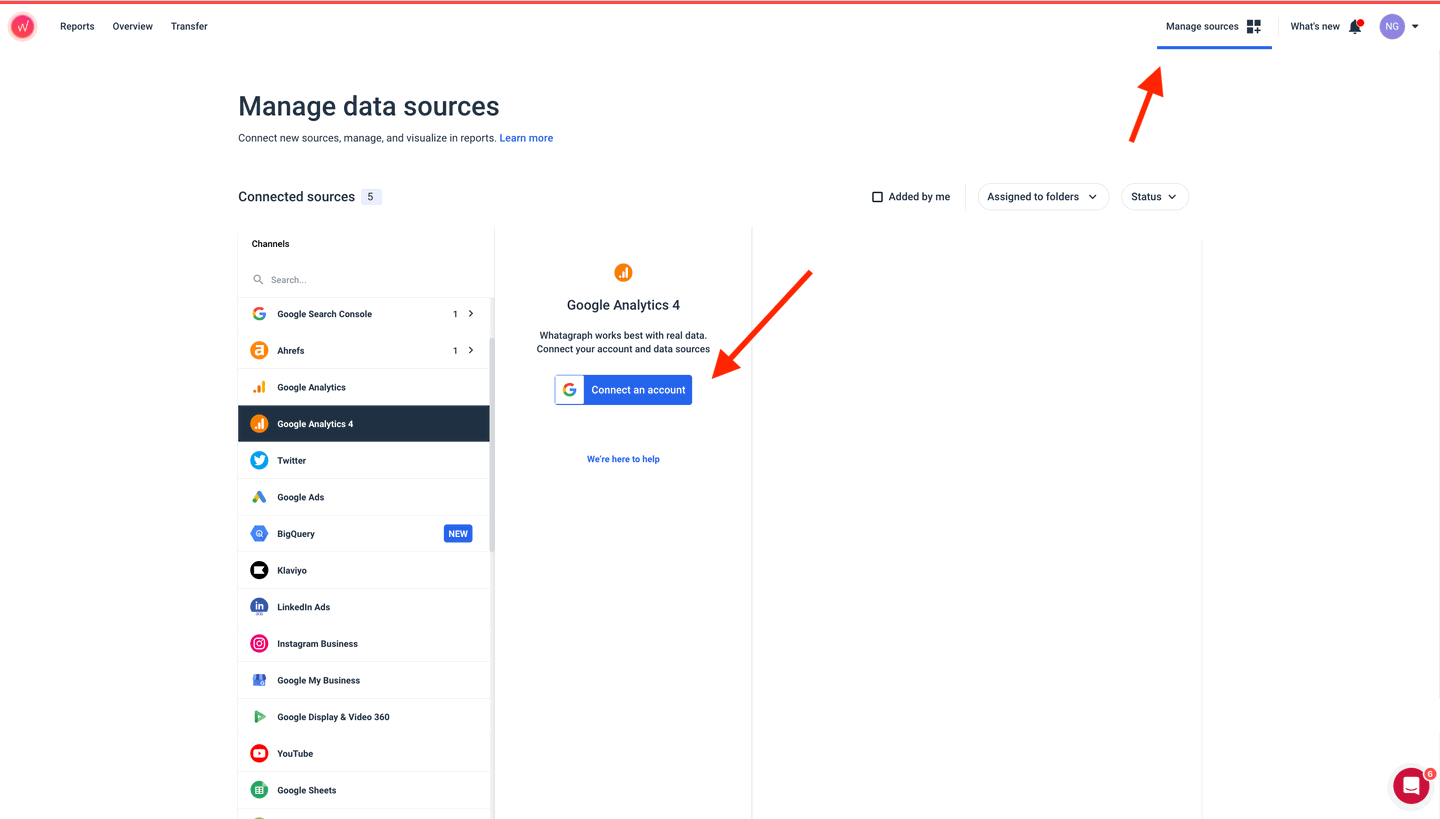This screenshot has height=819, width=1440.
Task: Toggle the Added by me checkbox
Action: [x=877, y=197]
